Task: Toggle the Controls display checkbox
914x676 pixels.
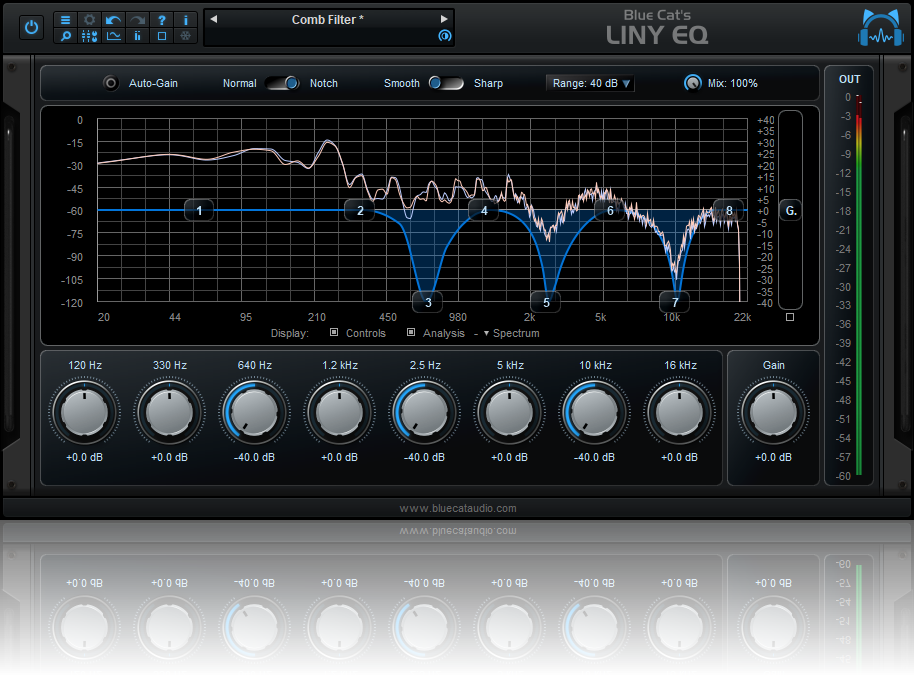Action: (x=334, y=332)
